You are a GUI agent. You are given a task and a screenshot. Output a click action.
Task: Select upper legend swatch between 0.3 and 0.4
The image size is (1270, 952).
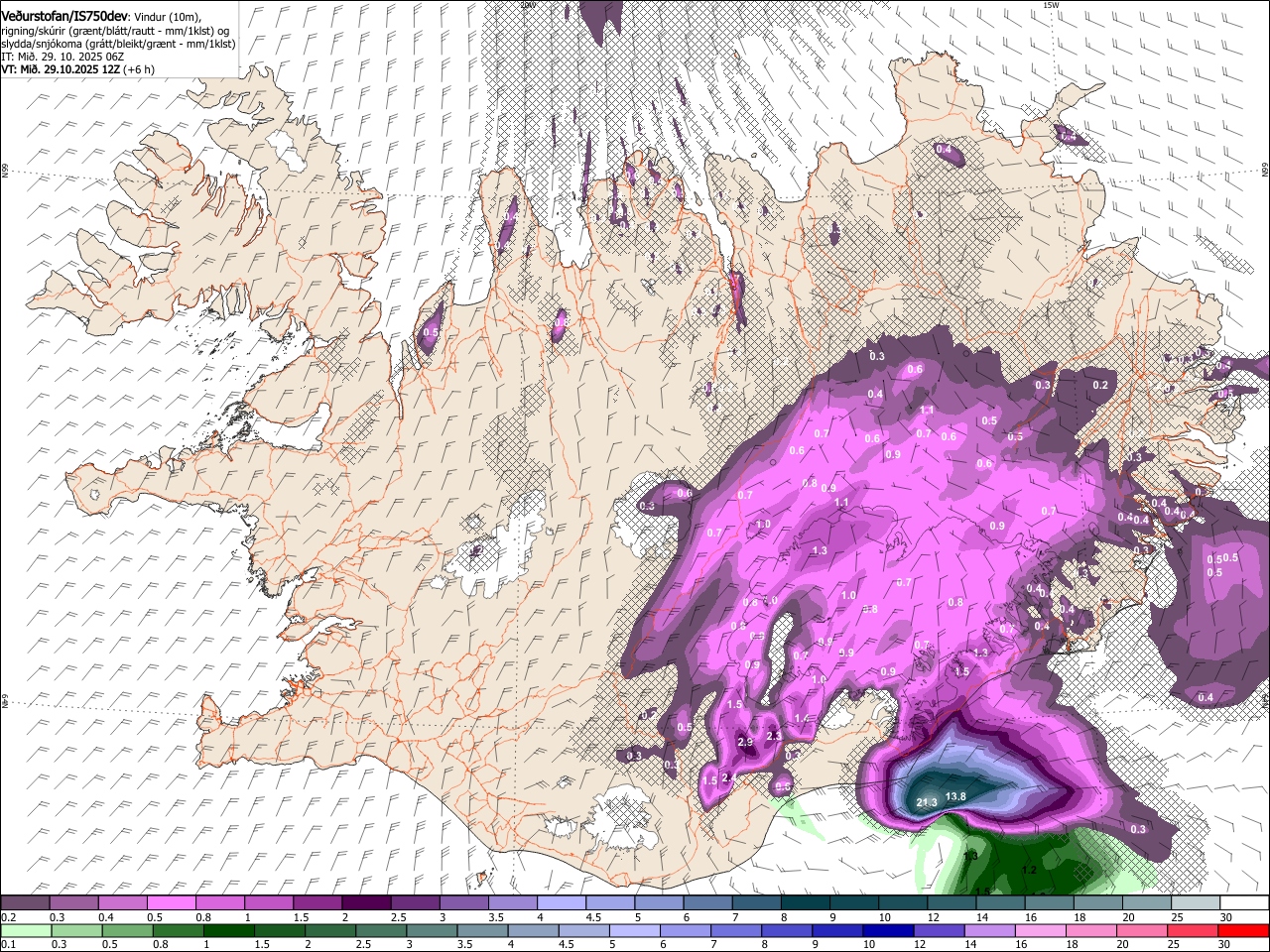tap(73, 902)
